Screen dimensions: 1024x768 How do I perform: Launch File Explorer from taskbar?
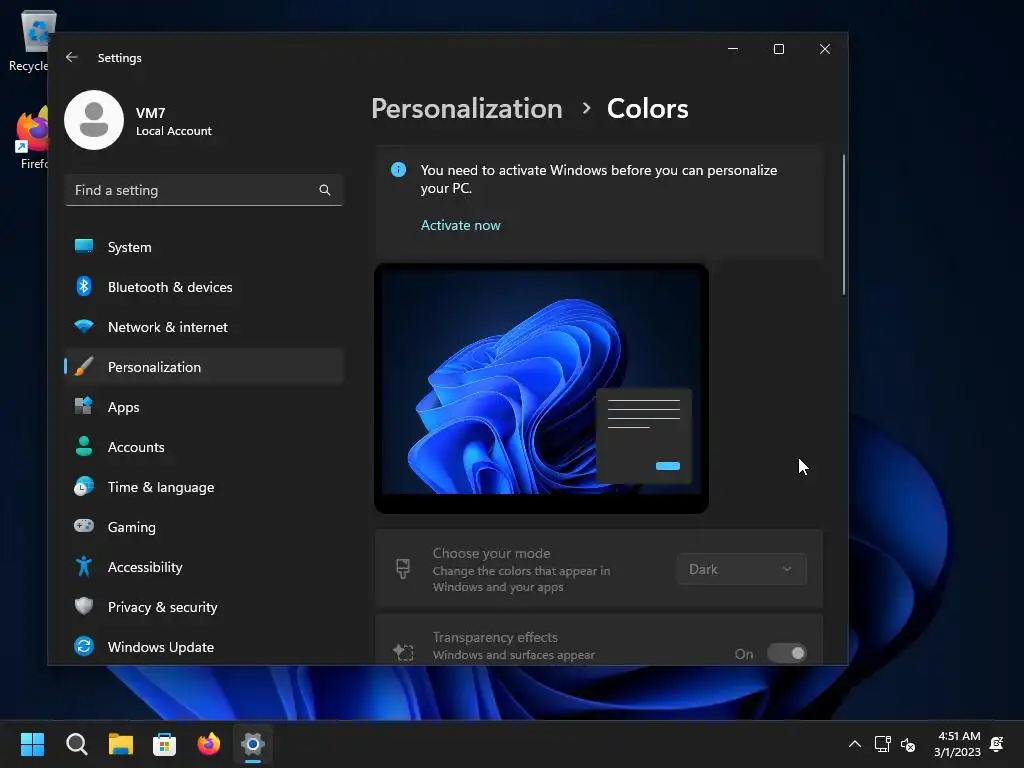click(121, 744)
